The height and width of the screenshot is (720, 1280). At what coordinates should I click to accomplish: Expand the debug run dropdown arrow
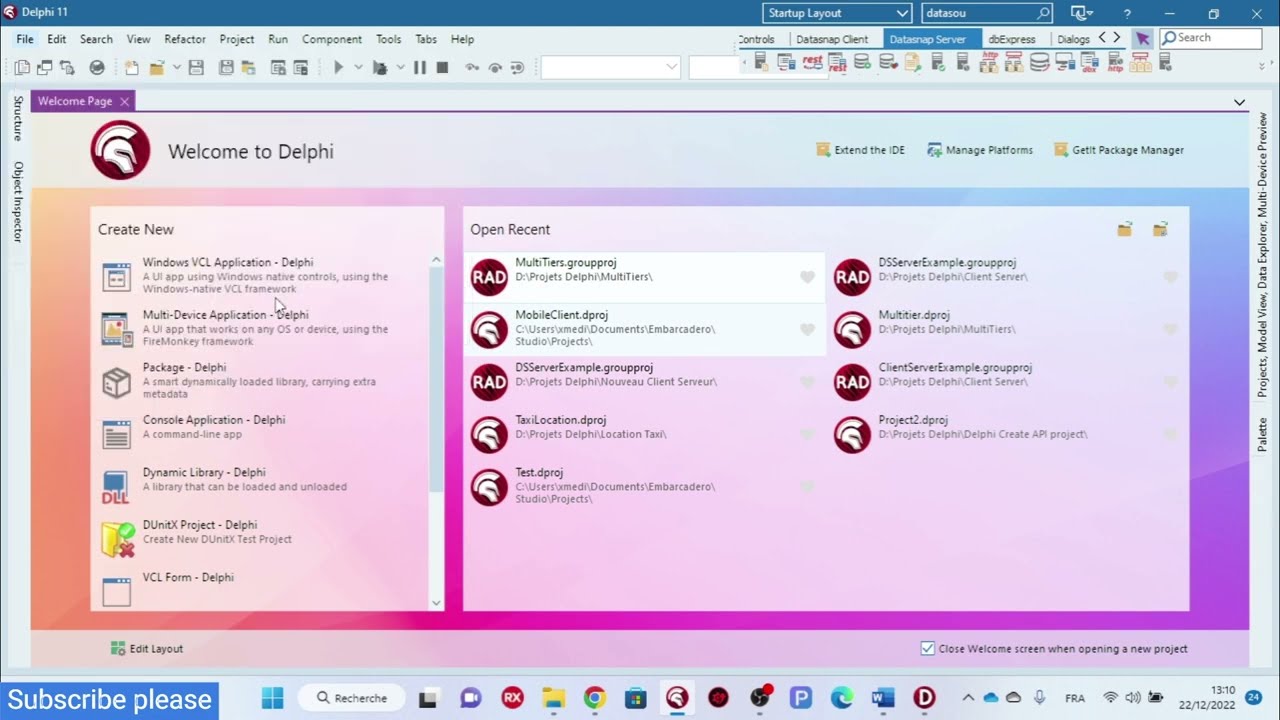400,68
